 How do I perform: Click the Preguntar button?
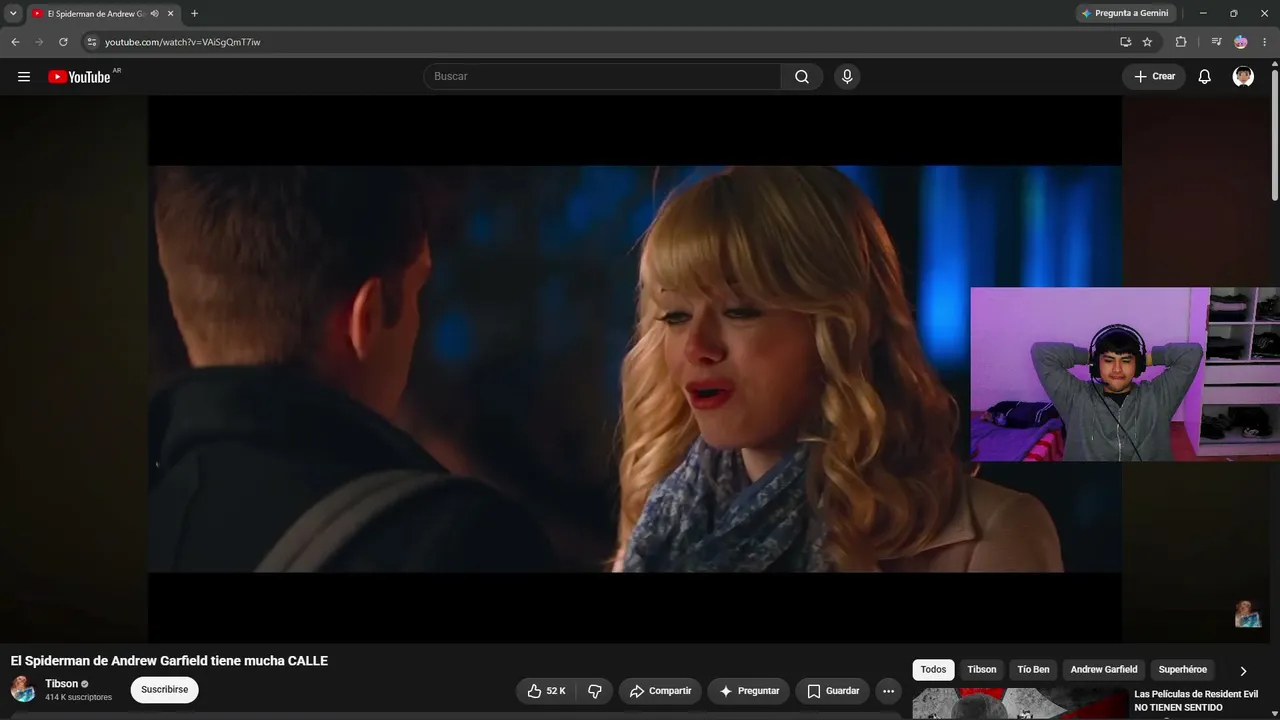[x=749, y=691]
